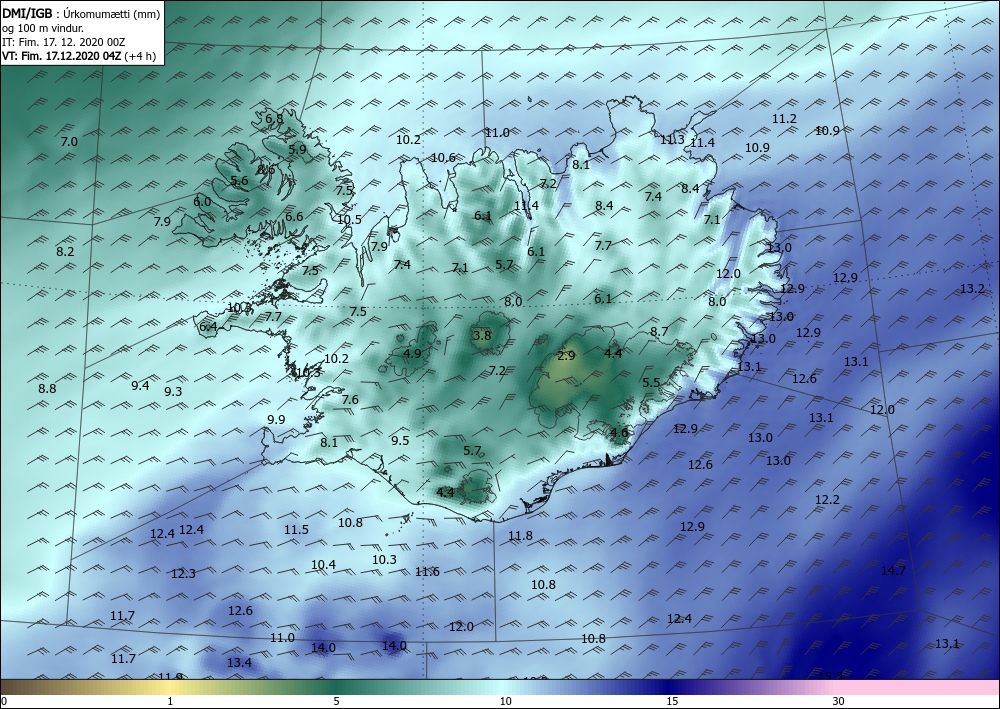
Task: Click the value '8.7' on the map
Action: [x=659, y=332]
